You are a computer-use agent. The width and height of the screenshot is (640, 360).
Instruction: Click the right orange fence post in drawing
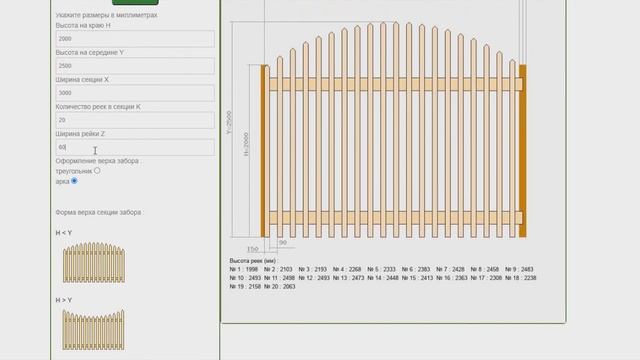click(522, 151)
